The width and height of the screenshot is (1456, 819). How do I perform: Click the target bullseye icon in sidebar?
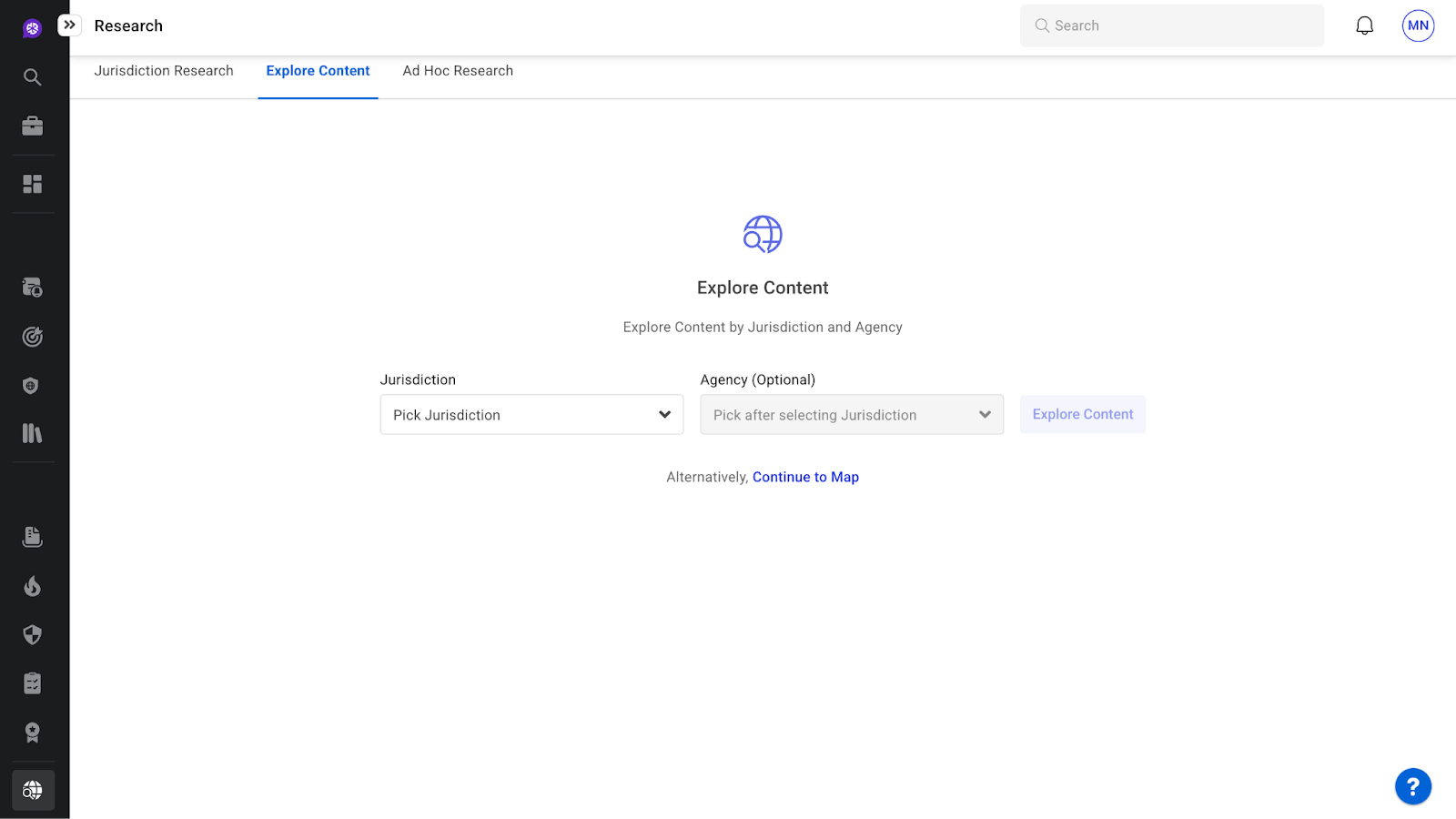click(32, 337)
